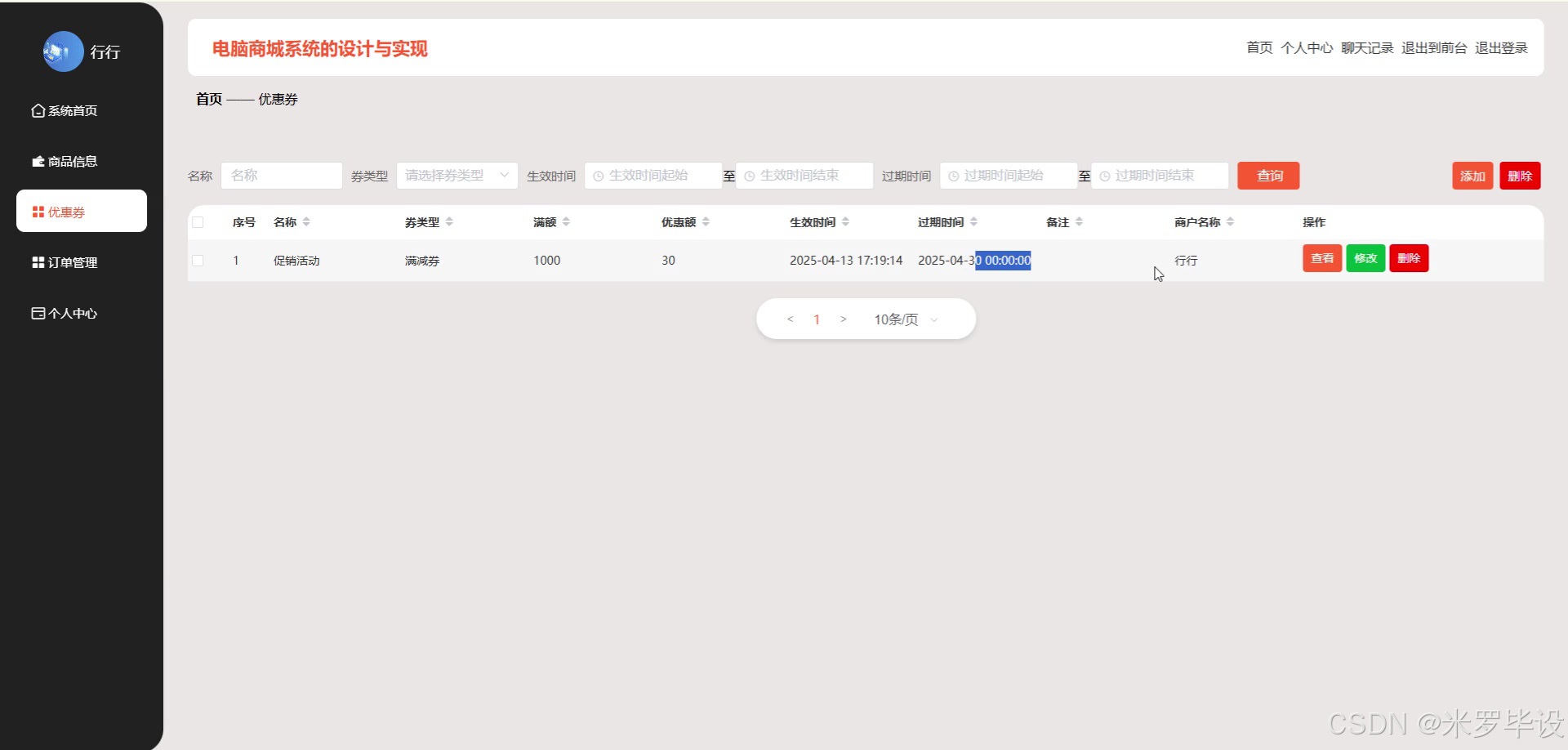This screenshot has height=750, width=1568.
Task: Click clock icon in 过期时间结束 field
Action: (x=1105, y=176)
